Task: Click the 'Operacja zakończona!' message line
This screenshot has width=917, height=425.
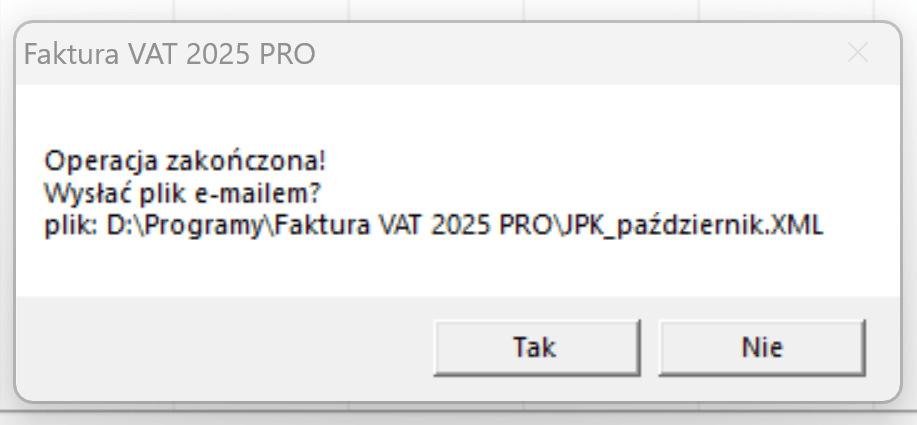Action: point(185,162)
